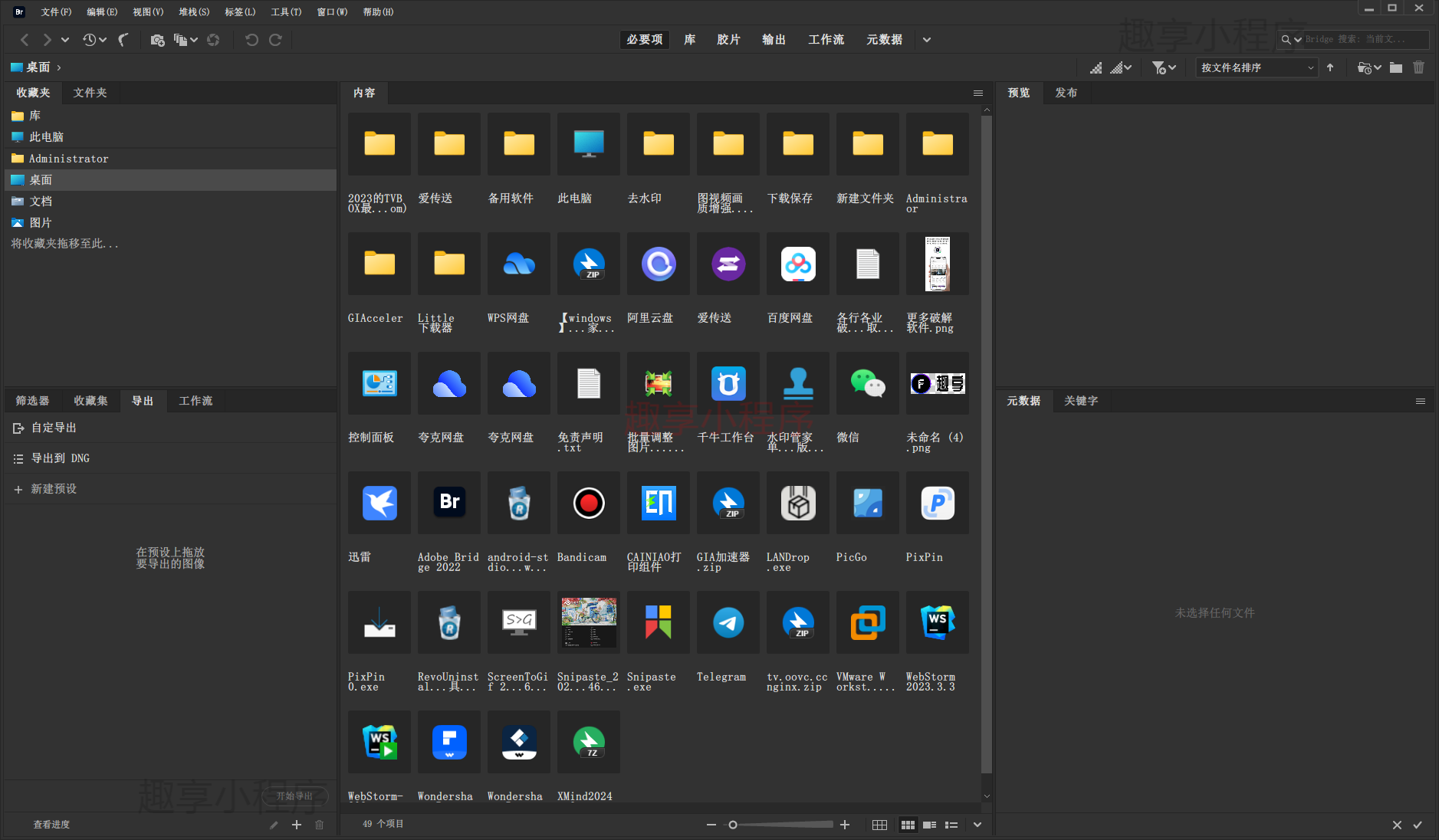
Task: Open the 发布 tab
Action: click(x=1066, y=93)
